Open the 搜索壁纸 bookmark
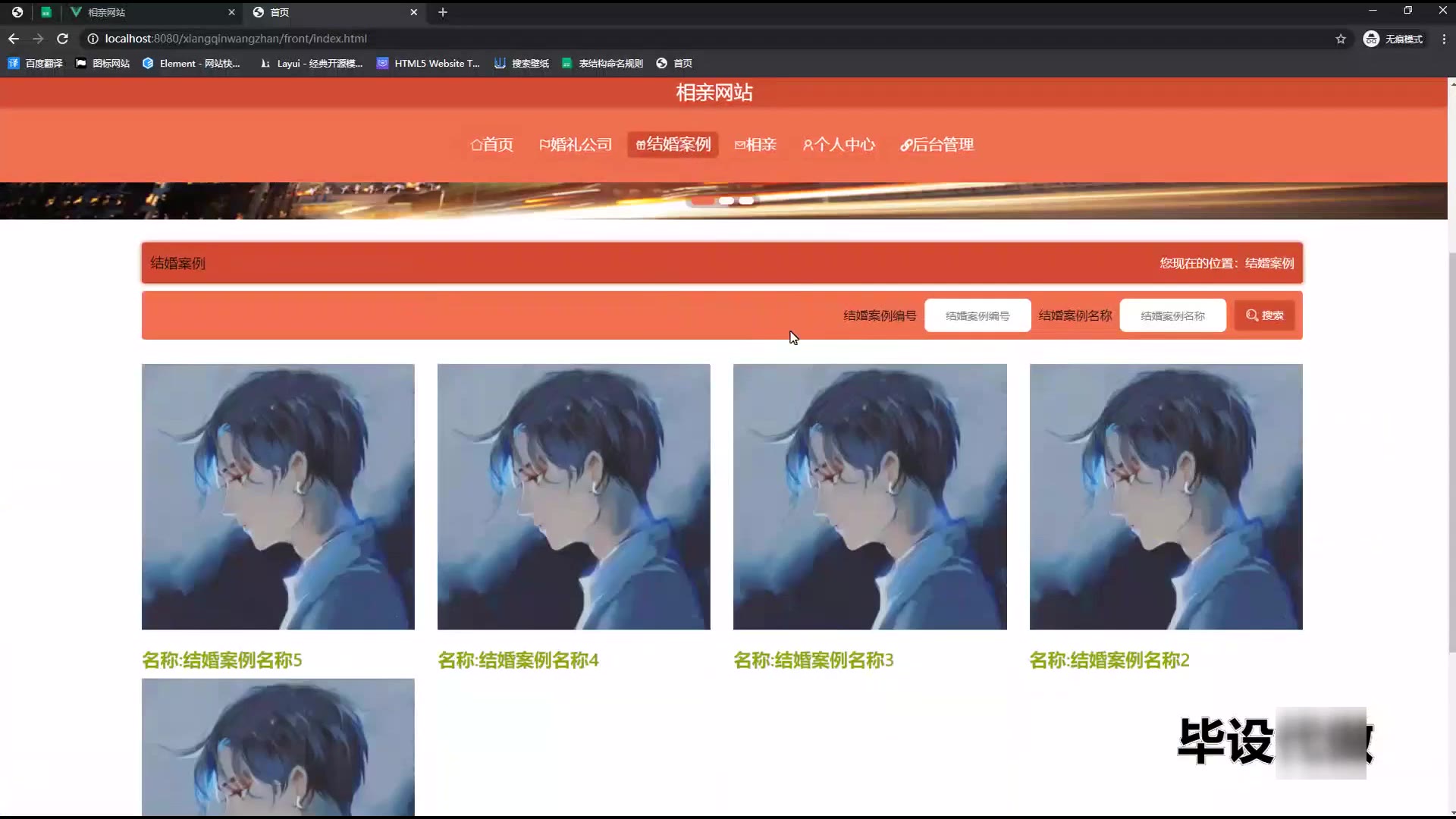Viewport: 1456px width, 819px height. pyautogui.click(x=522, y=64)
